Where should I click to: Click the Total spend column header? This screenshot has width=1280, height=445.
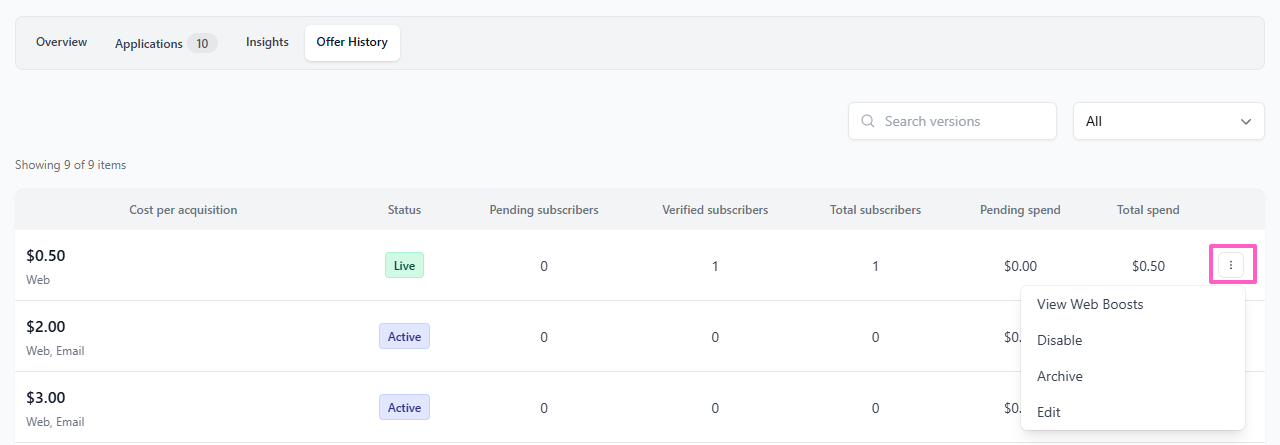[1148, 210]
